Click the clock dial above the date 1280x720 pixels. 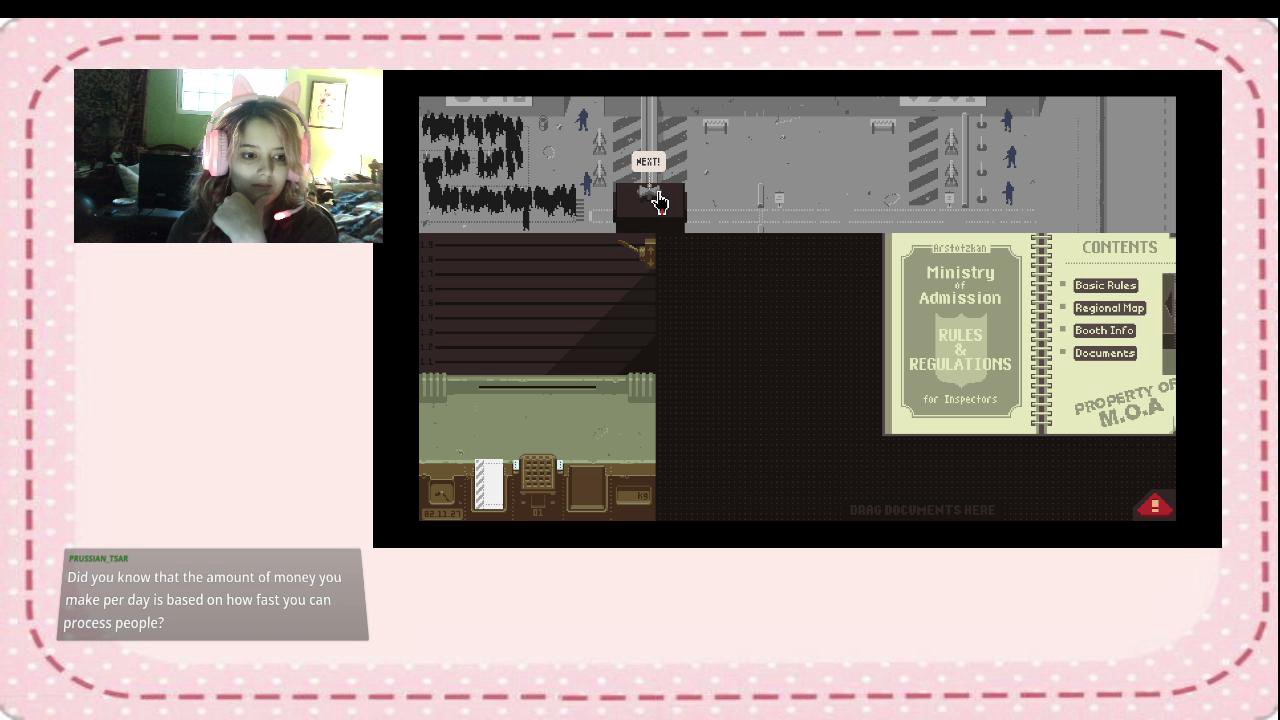[441, 493]
